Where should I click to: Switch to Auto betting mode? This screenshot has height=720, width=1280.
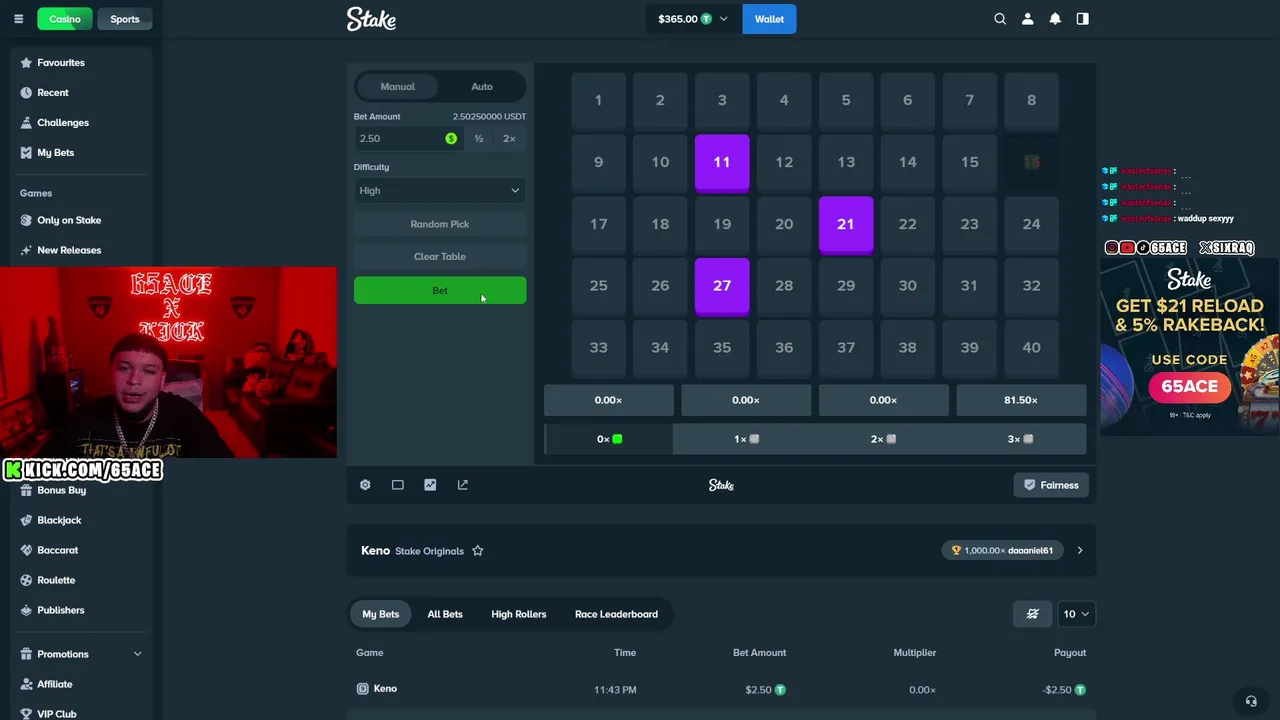pyautogui.click(x=482, y=87)
